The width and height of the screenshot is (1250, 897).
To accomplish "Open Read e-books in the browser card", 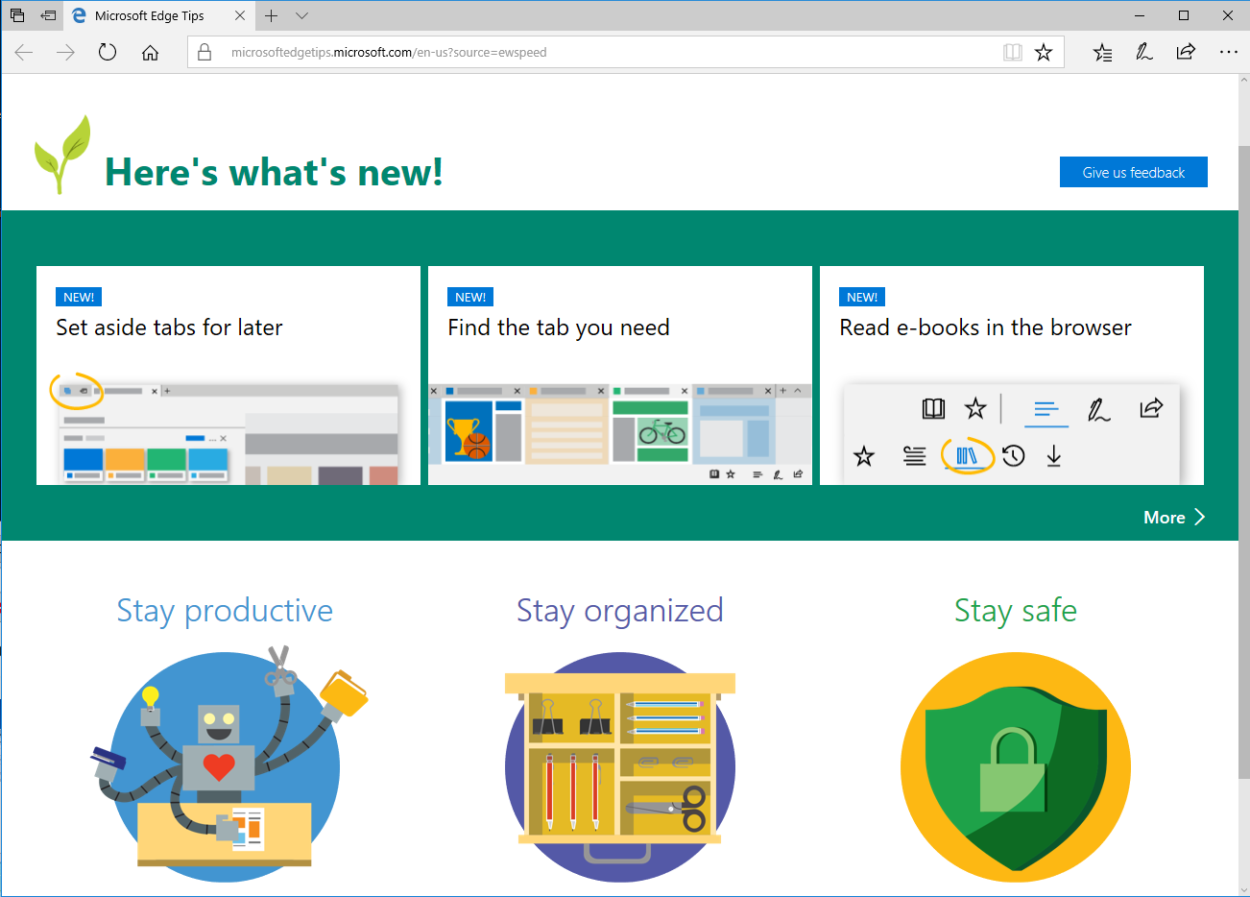I will 1011,375.
